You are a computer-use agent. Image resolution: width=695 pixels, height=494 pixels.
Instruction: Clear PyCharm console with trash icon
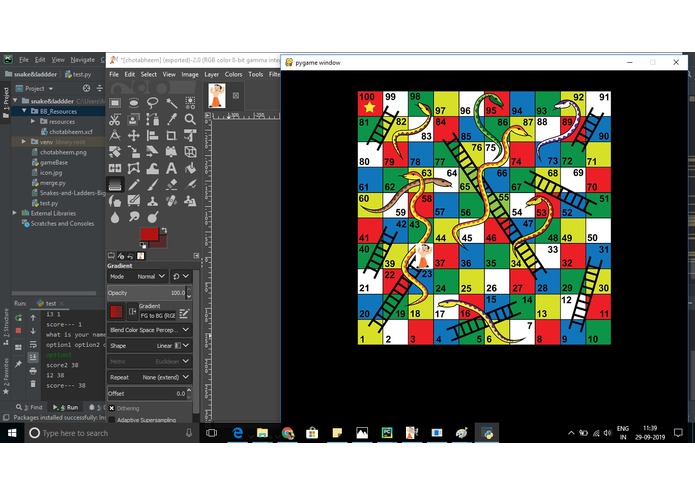tap(33, 384)
